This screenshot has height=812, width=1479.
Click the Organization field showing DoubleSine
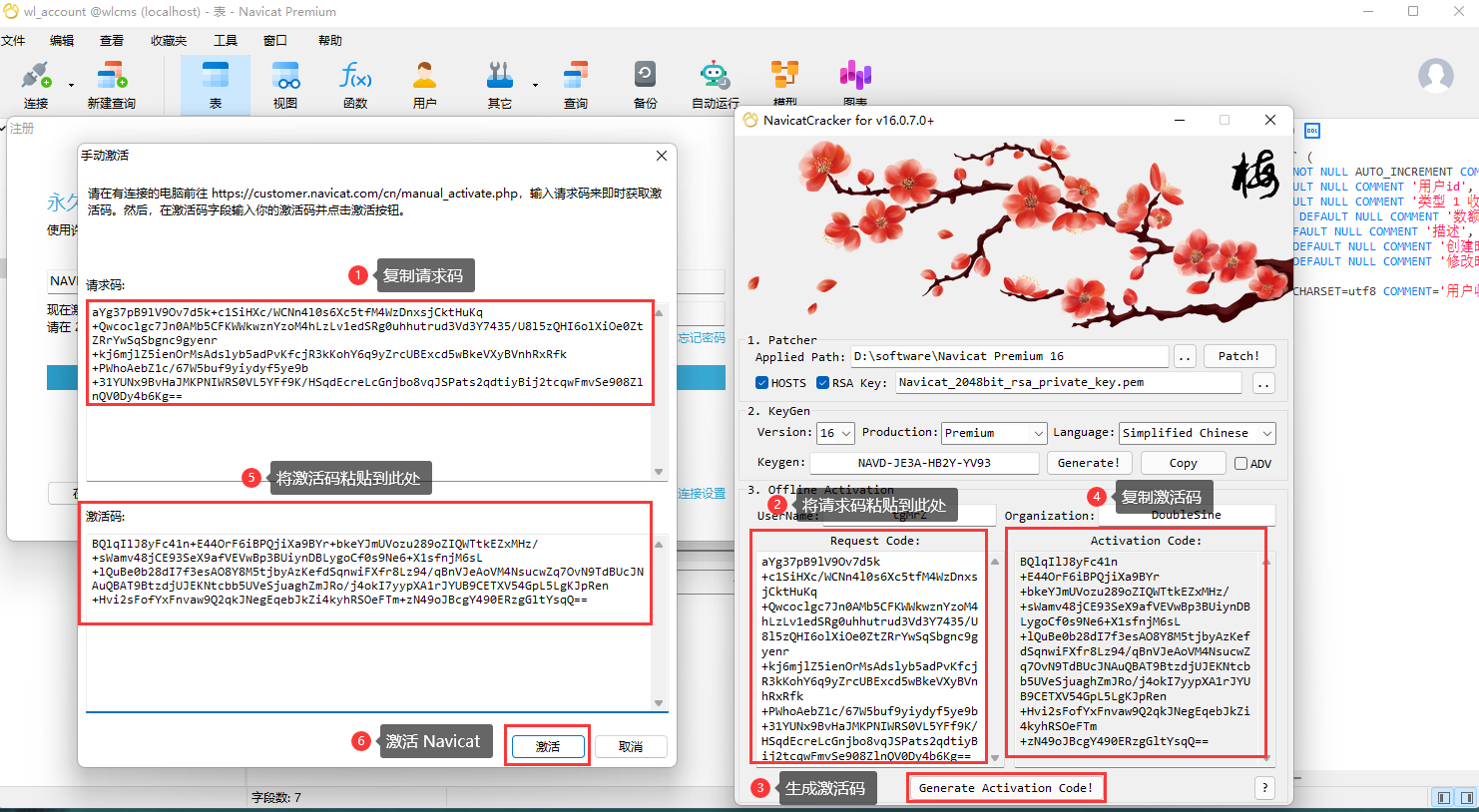pyautogui.click(x=1187, y=515)
